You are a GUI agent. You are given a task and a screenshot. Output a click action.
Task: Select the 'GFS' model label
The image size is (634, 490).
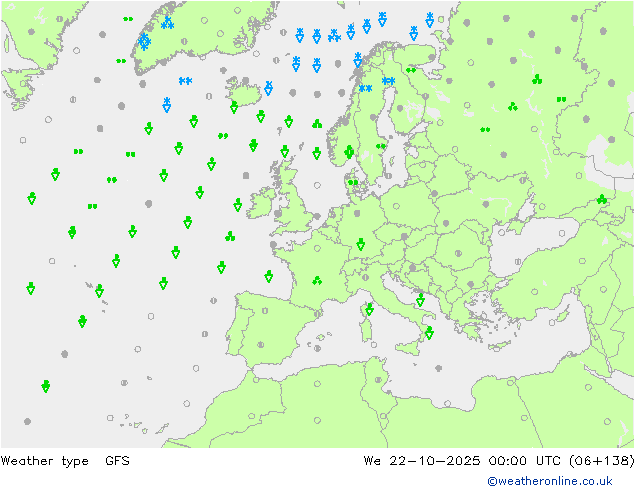point(117,460)
